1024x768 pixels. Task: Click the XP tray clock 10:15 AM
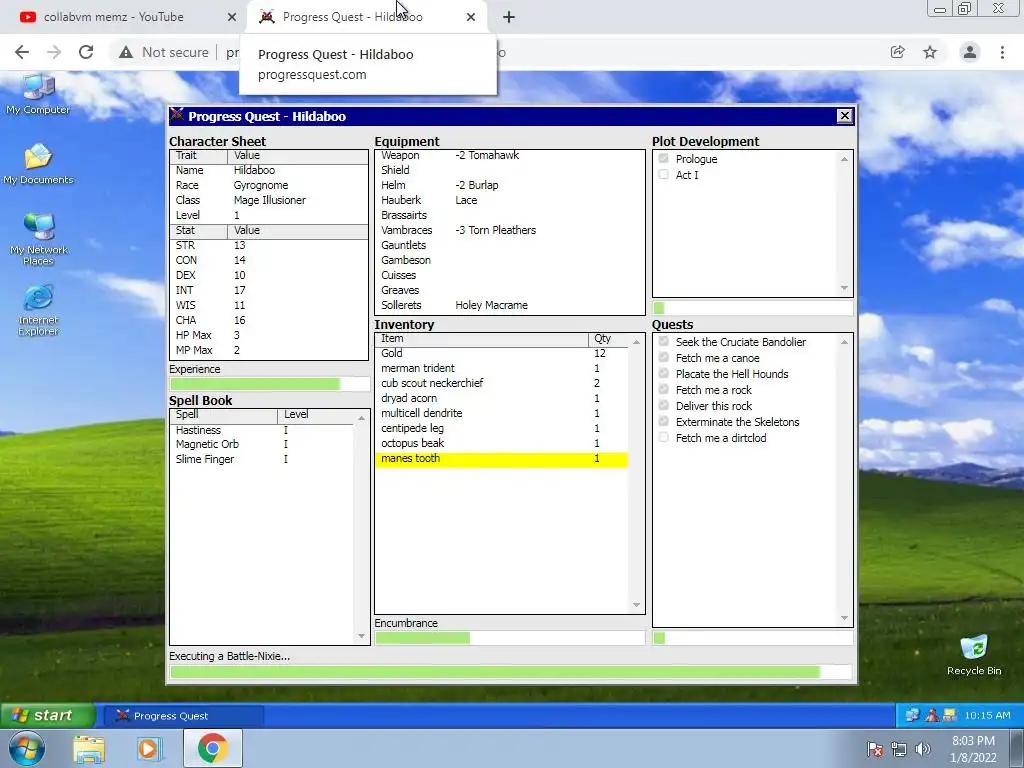(987, 716)
